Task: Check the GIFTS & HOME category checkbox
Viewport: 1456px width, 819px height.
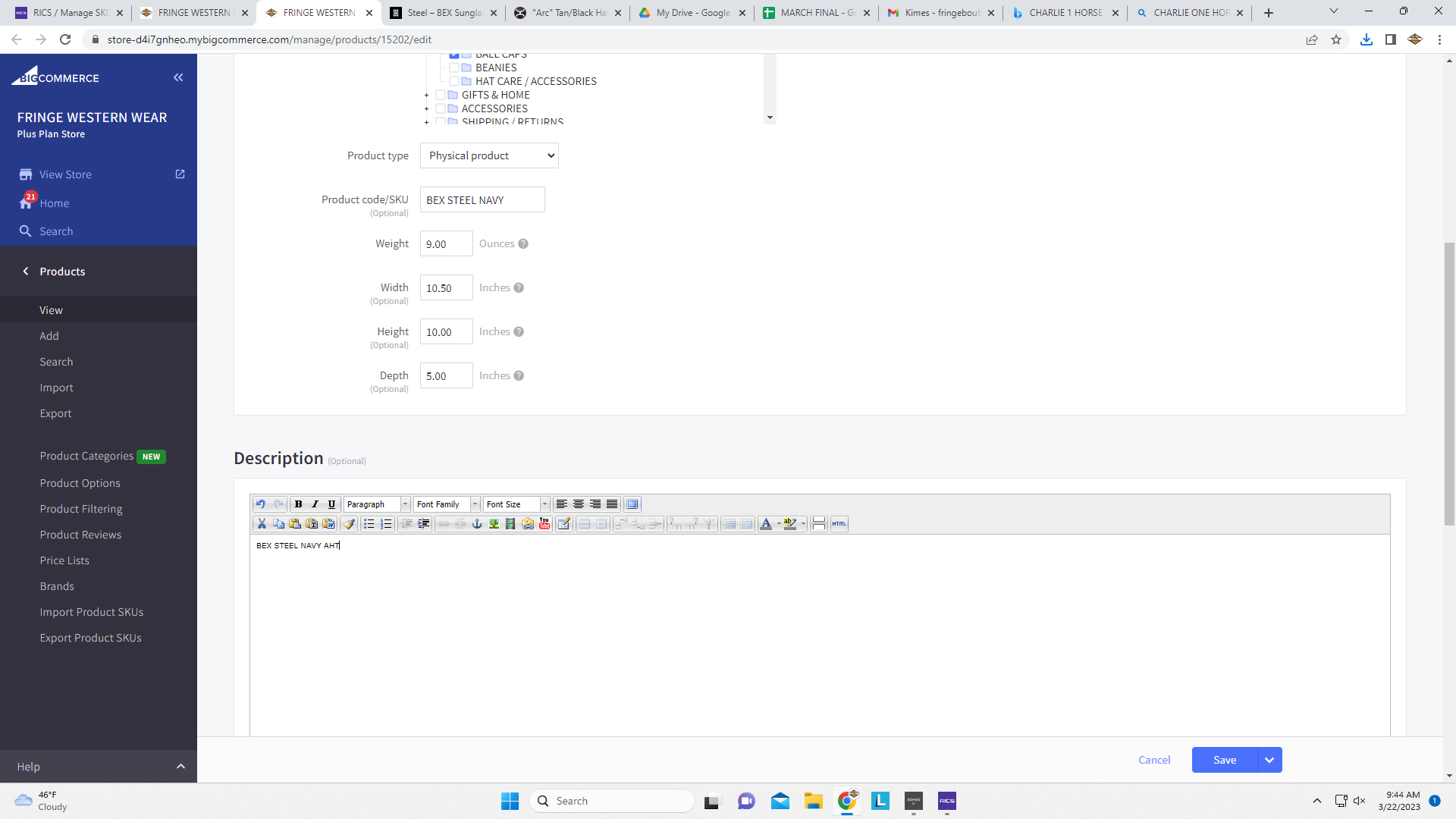Action: [441, 95]
